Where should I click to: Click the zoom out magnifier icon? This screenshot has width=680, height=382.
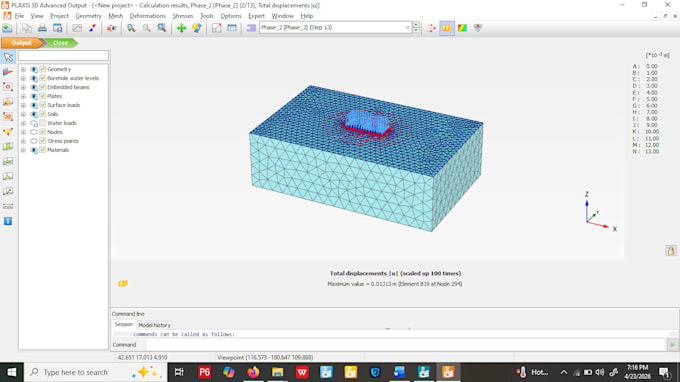pos(147,28)
